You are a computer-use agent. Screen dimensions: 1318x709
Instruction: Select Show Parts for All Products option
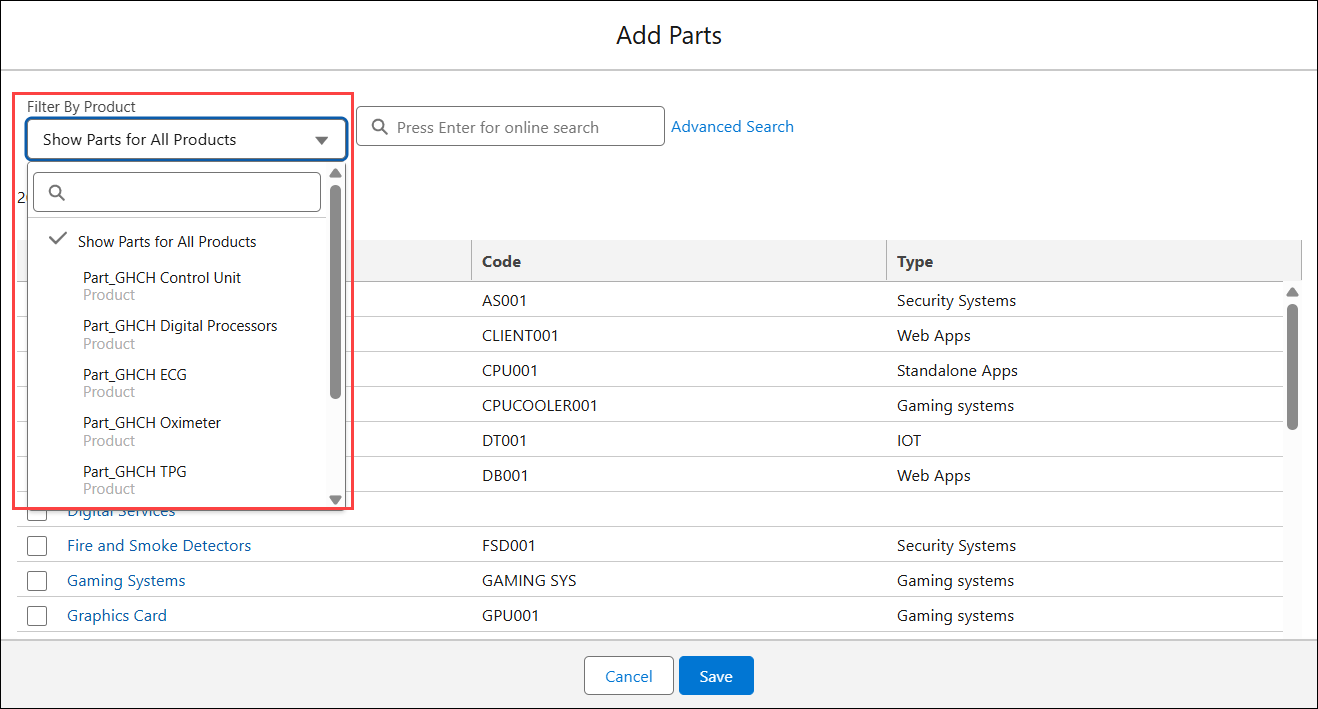pos(167,241)
